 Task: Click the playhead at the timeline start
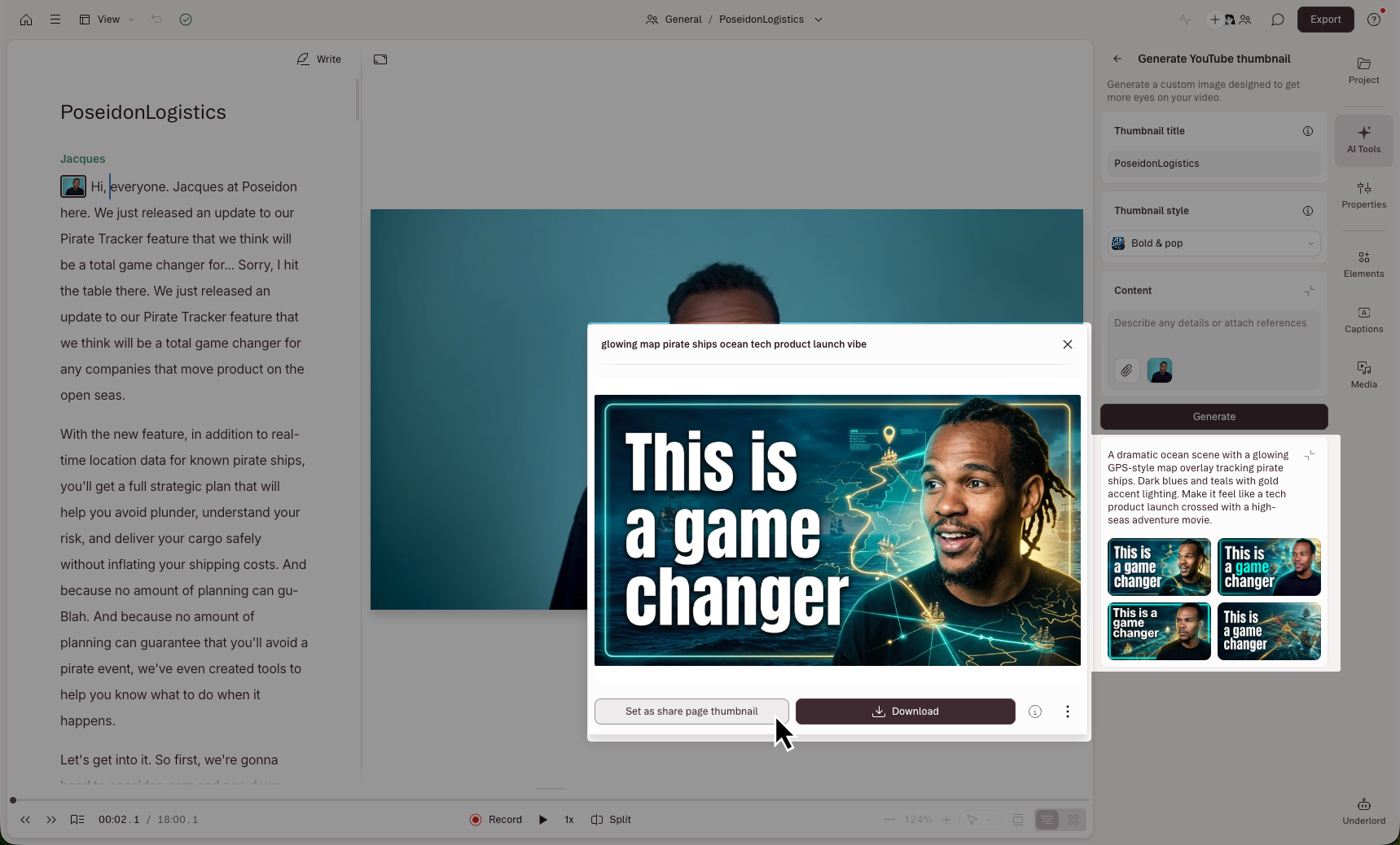tap(13, 800)
